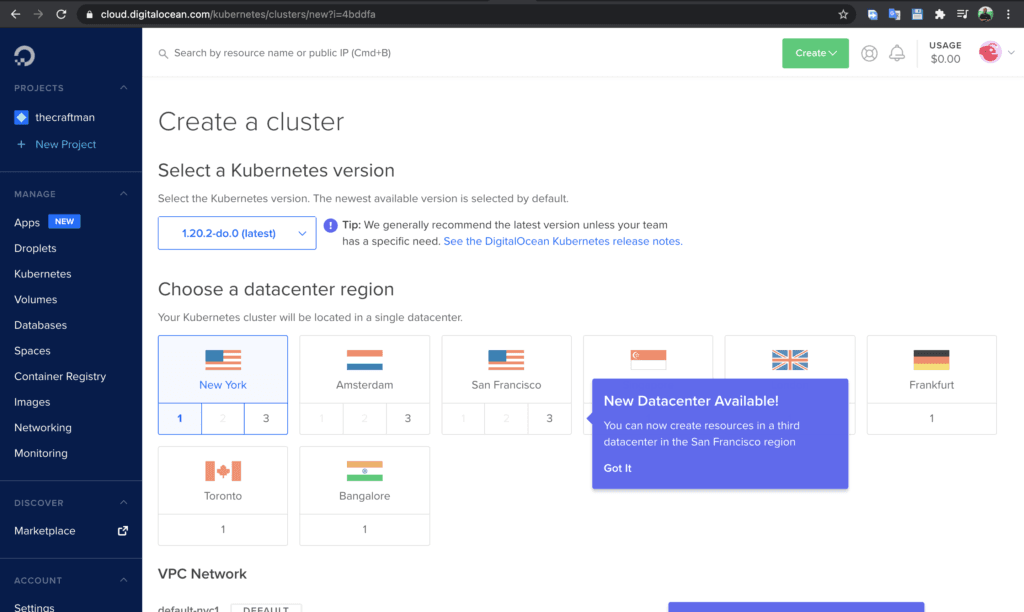Open Volumes in the sidebar
The width and height of the screenshot is (1024, 612).
35,299
